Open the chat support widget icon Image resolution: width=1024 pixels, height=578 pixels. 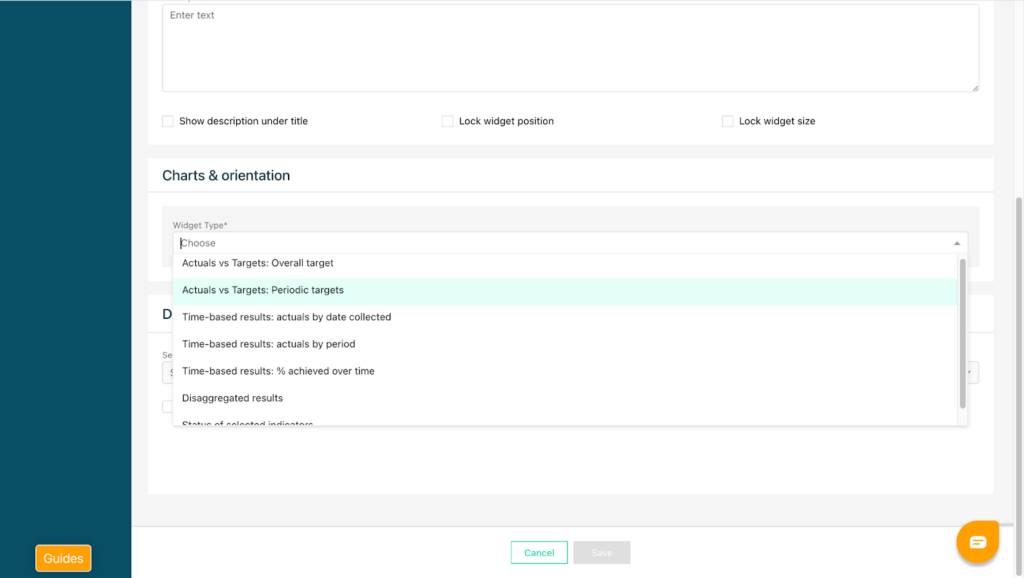(x=977, y=542)
